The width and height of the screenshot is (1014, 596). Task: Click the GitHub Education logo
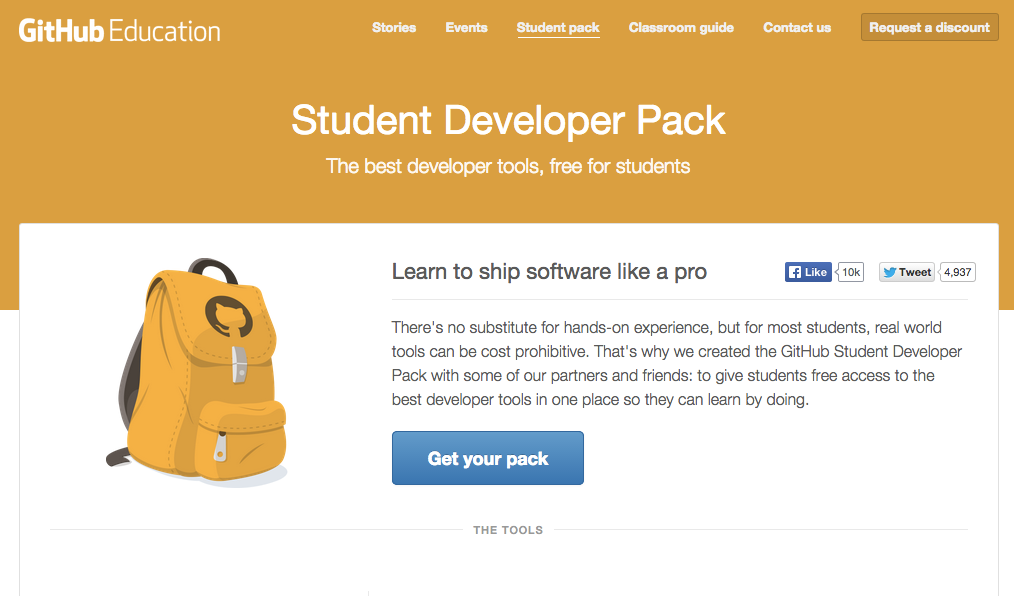(119, 29)
